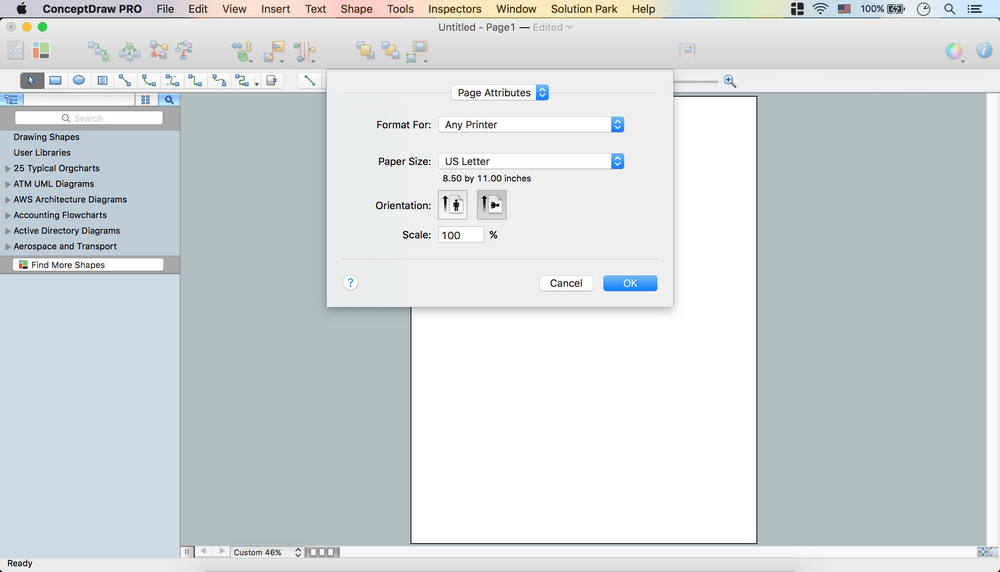Select the Ellipse drawing tool
This screenshot has width=1000, height=572.
79,80
